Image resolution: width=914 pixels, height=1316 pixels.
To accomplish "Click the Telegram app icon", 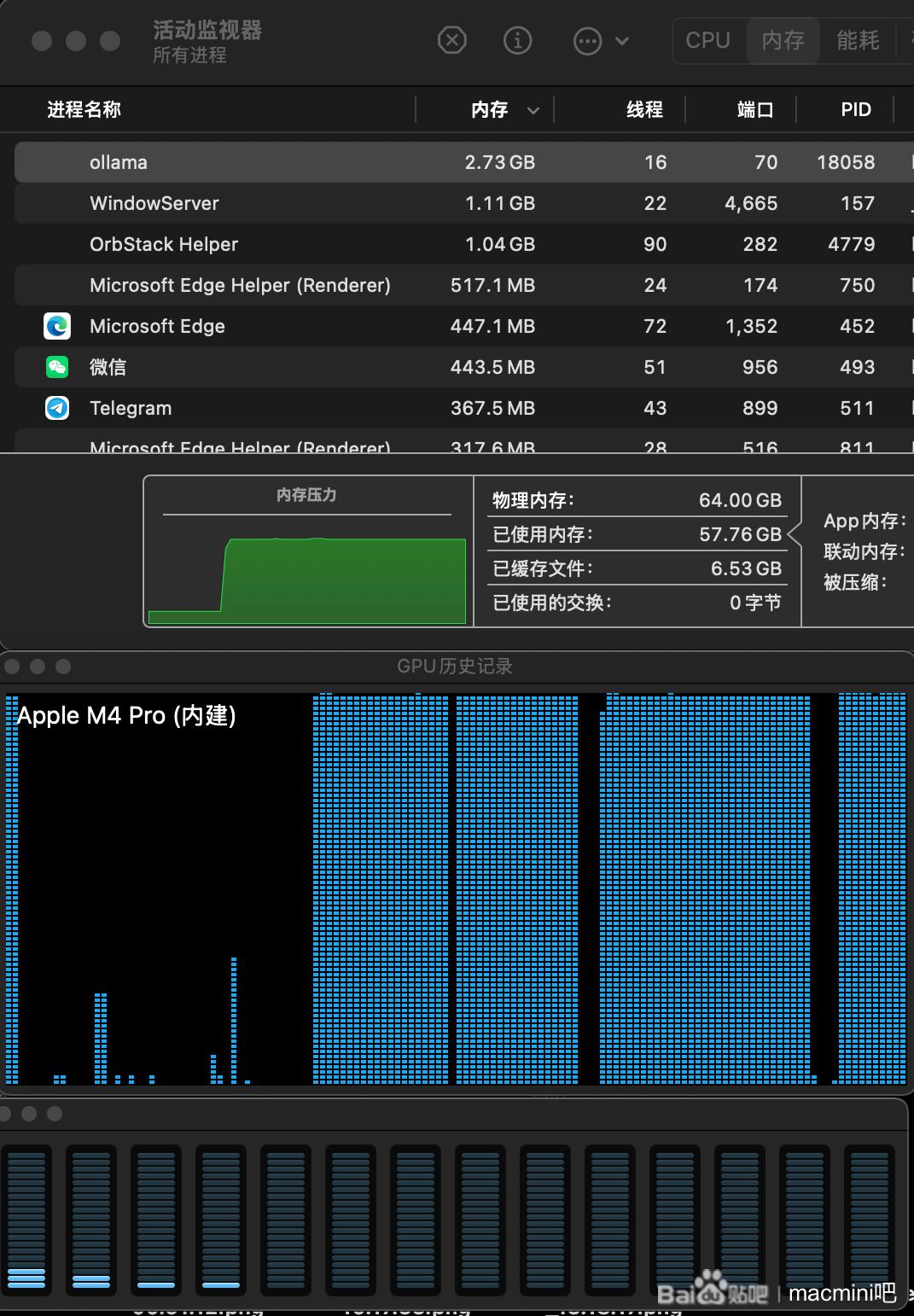I will [x=57, y=408].
